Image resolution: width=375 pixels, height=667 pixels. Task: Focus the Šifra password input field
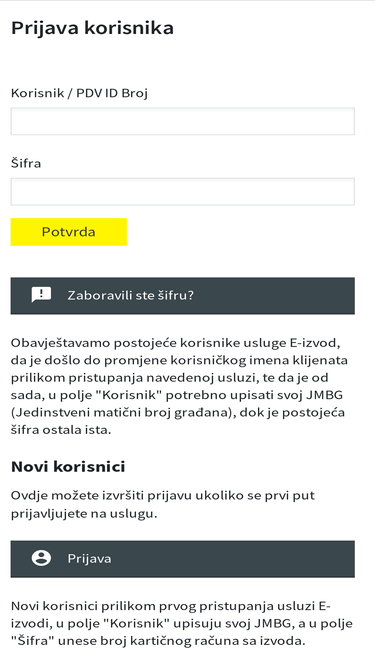click(x=182, y=191)
